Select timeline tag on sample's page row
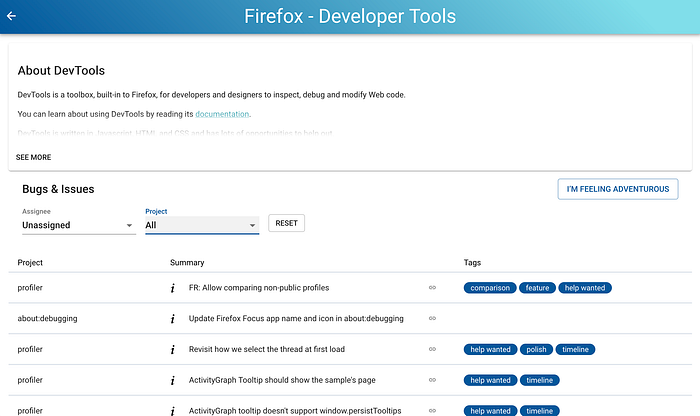This screenshot has width=700, height=416. 539,380
